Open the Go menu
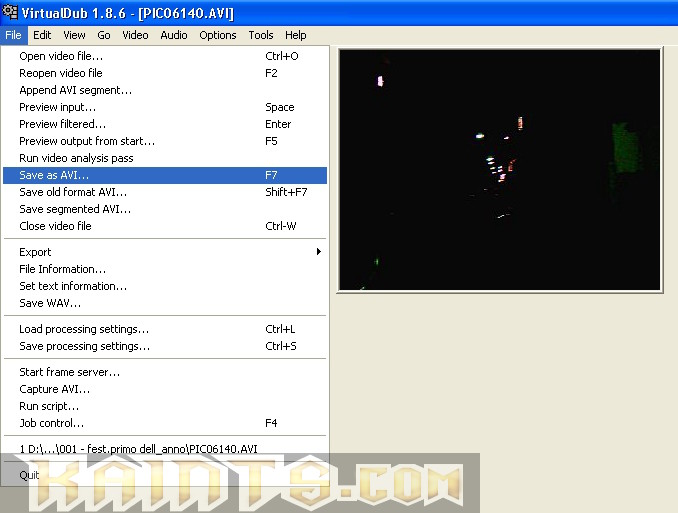Screen dimensions: 678x513 click(x=104, y=35)
